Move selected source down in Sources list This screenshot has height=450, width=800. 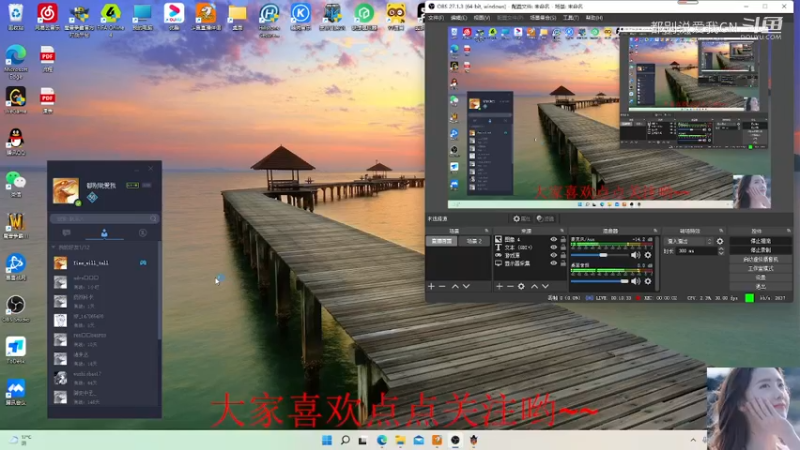(x=545, y=286)
